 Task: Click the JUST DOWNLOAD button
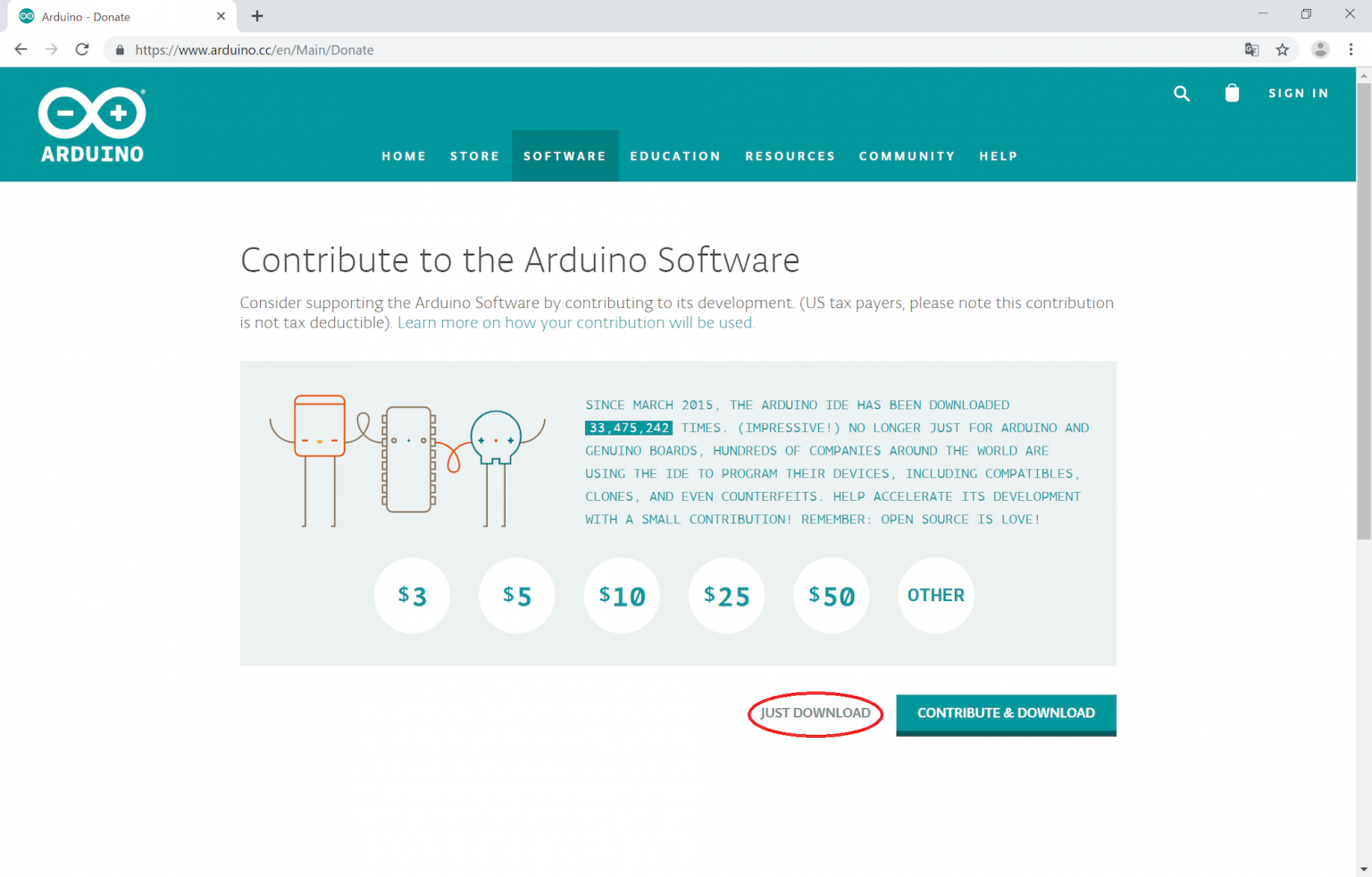815,714
